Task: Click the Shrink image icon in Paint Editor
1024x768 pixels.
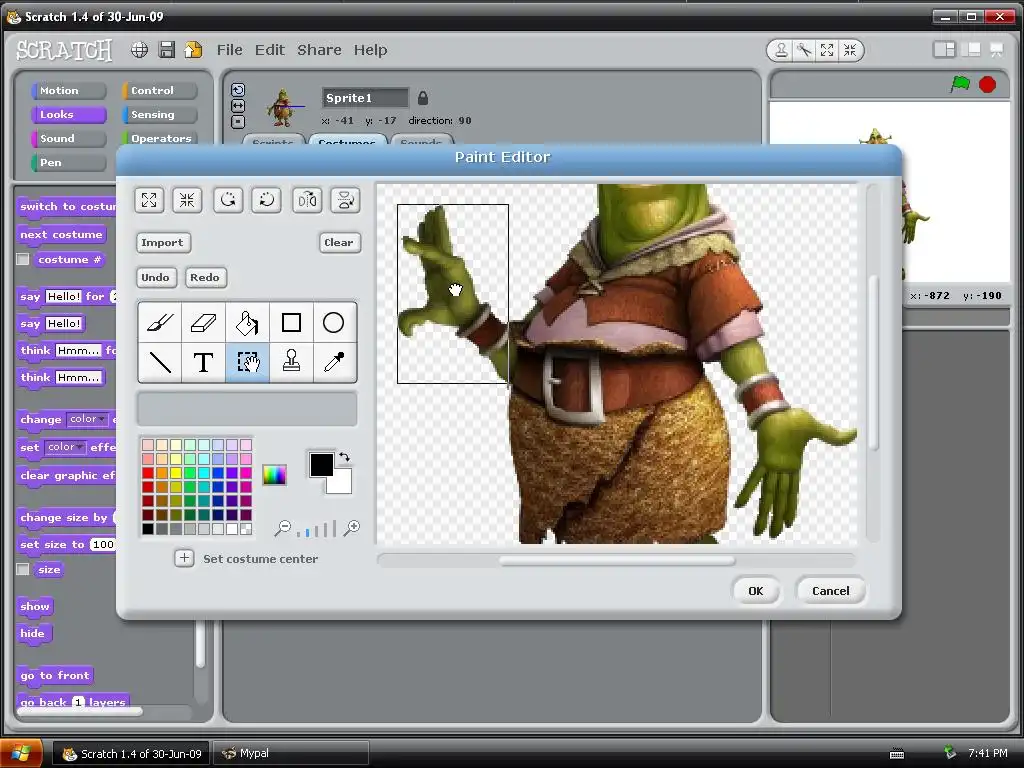Action: coord(187,200)
